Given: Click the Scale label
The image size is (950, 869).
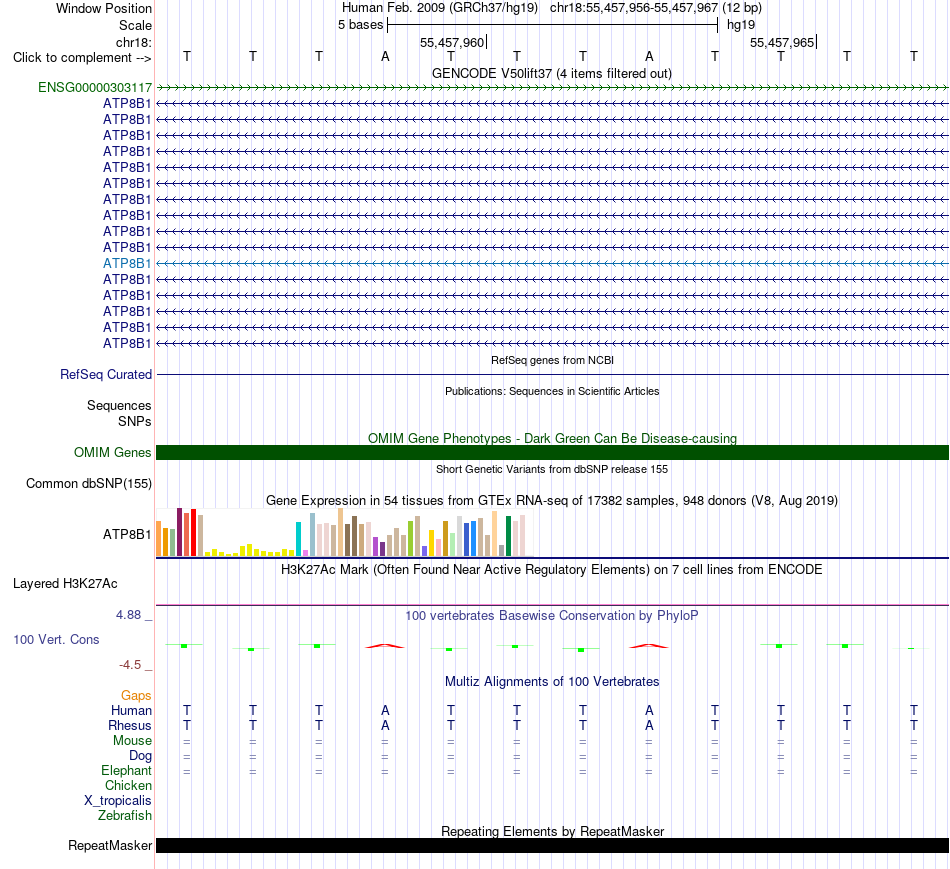Looking at the screenshot, I should pos(135,25).
